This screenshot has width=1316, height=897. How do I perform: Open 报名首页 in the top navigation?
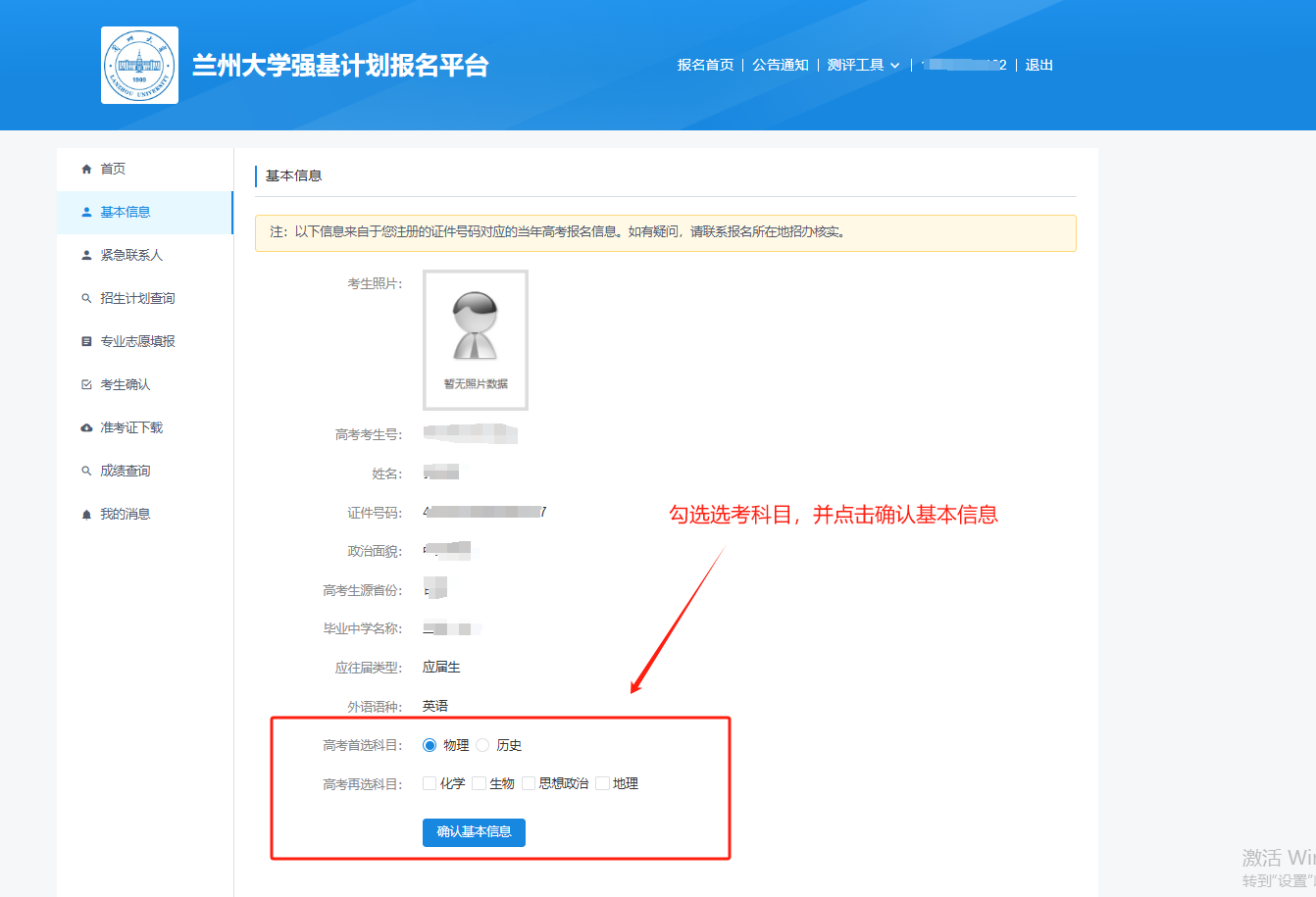tap(705, 65)
